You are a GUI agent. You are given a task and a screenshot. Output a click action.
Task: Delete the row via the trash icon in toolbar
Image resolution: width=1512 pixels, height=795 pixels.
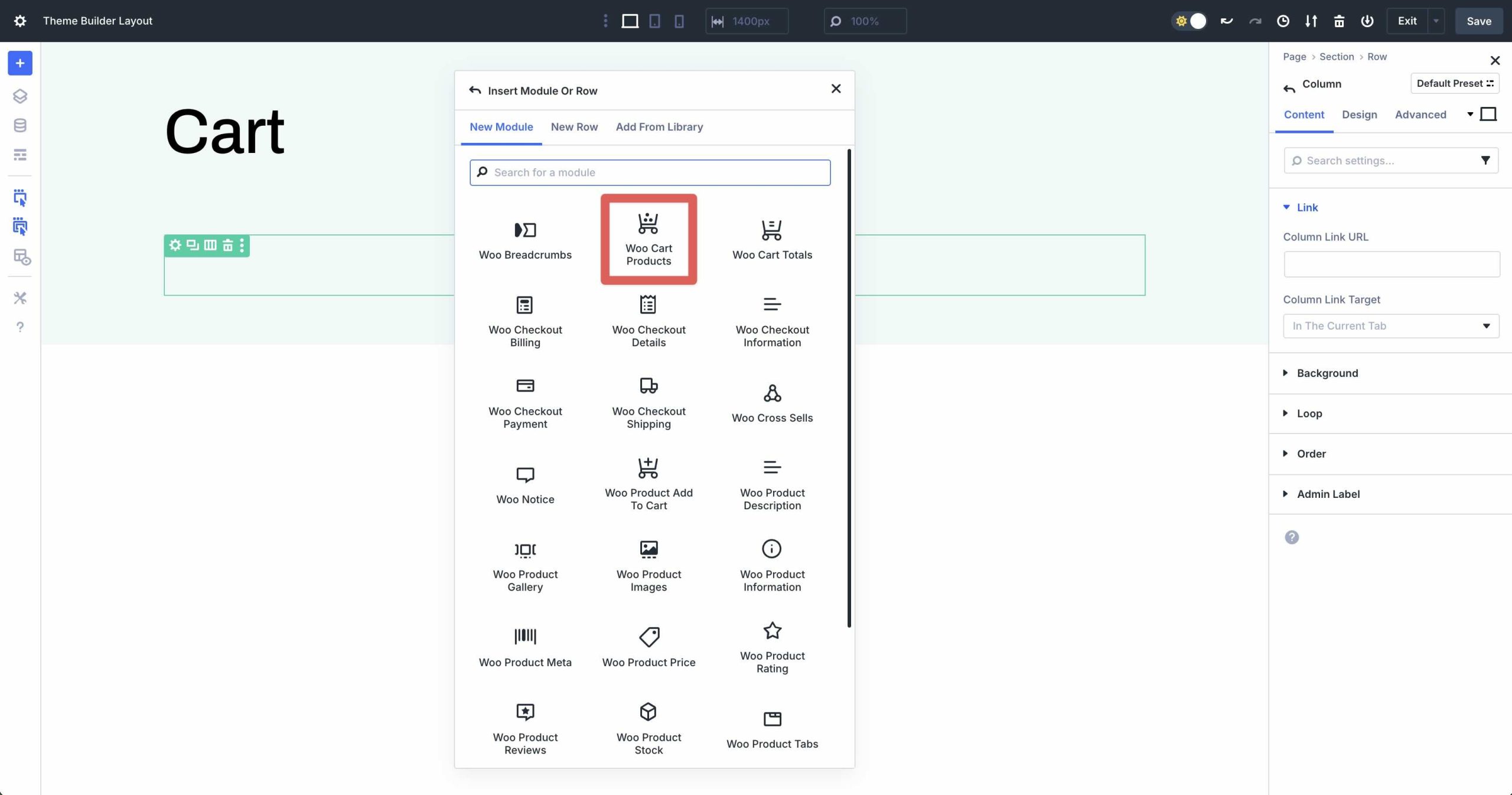(228, 245)
